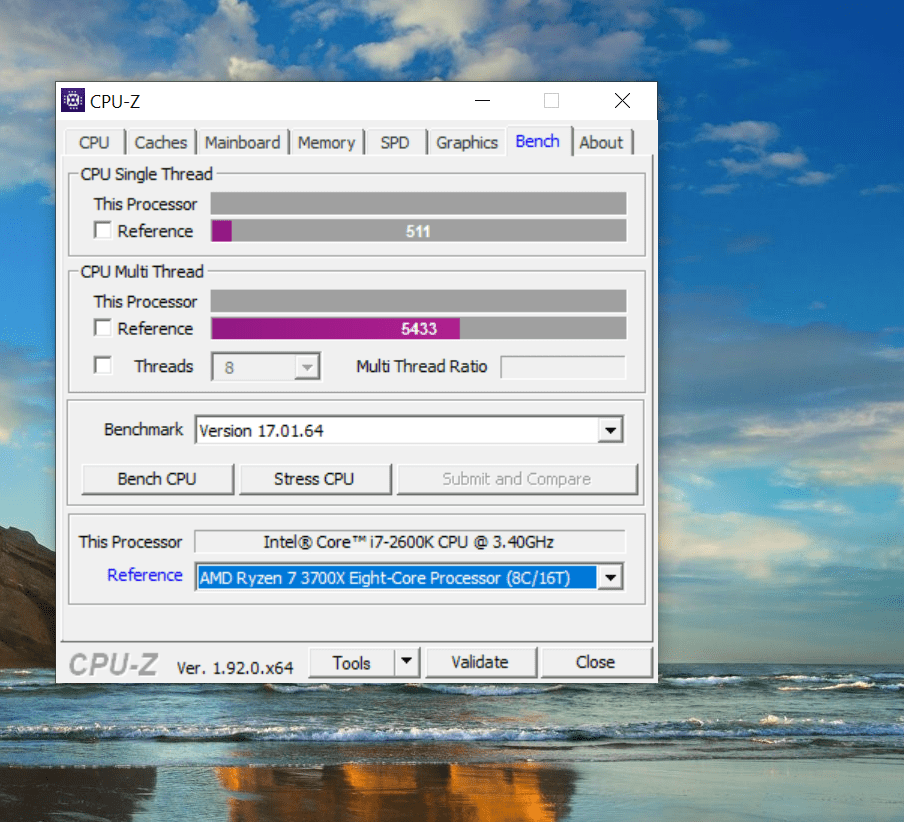Switch to the Caches tab
The width and height of the screenshot is (904, 822).
point(161,142)
